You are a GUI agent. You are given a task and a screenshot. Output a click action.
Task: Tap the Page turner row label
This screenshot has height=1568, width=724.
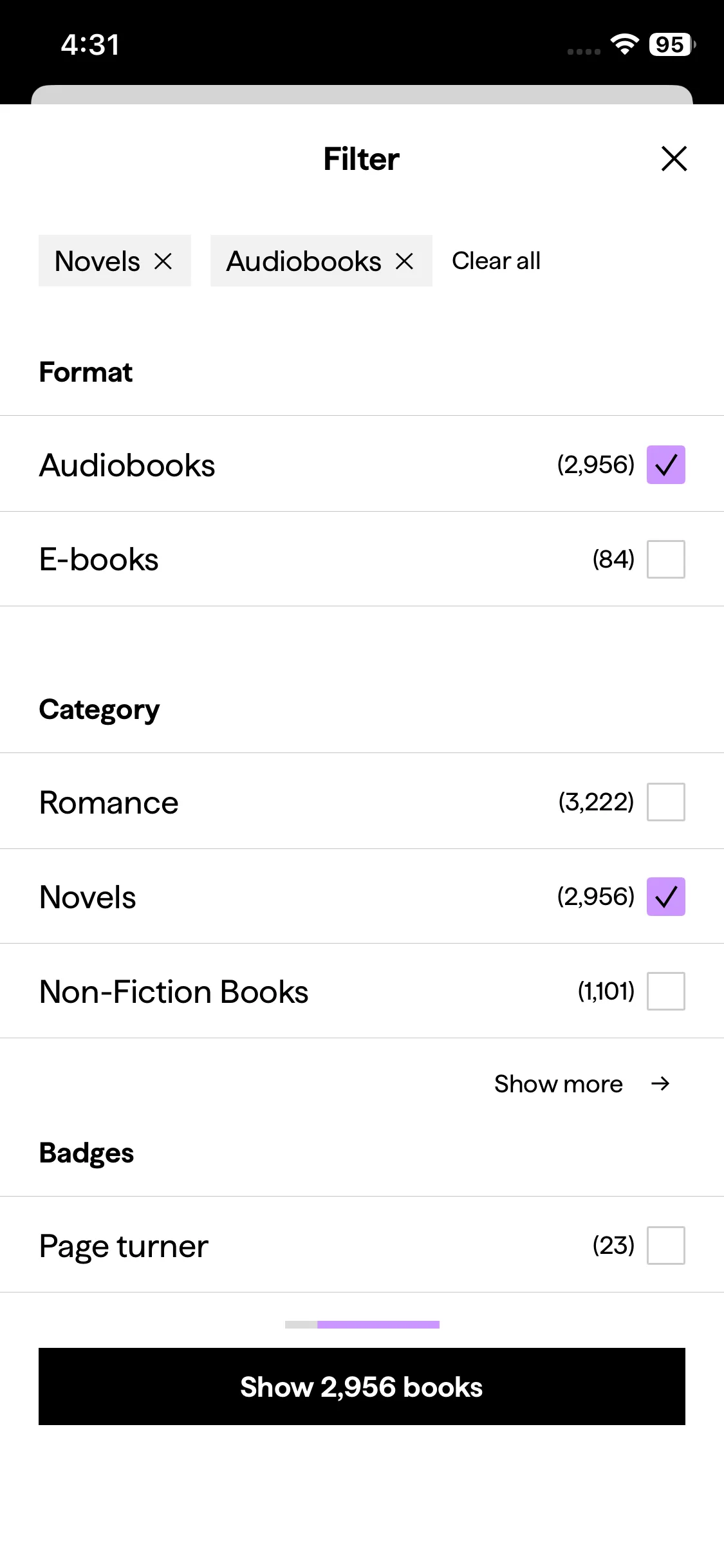point(124,1246)
